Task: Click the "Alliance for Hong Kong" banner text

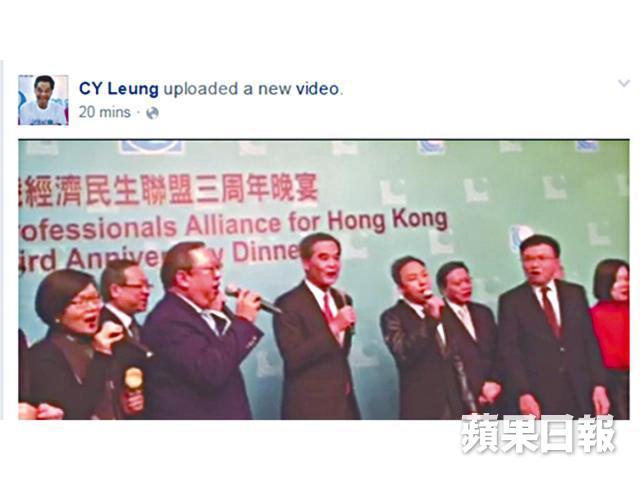Action: click(x=317, y=221)
